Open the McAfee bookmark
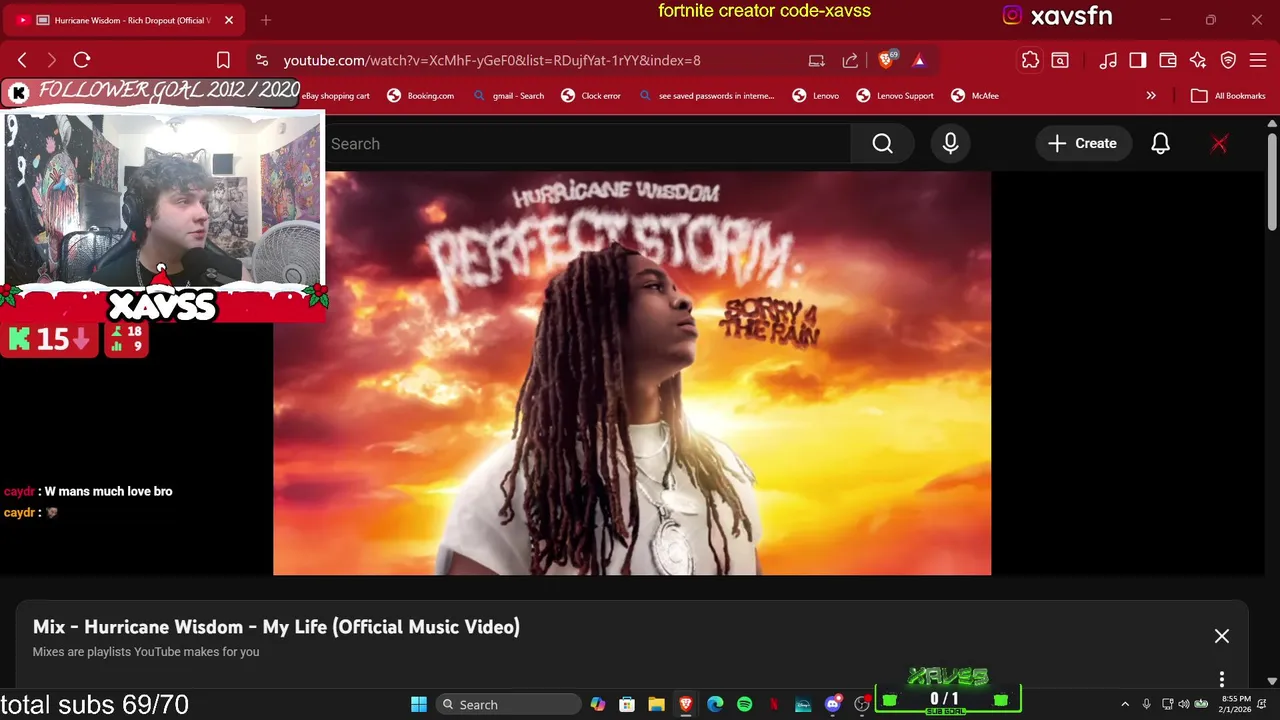1280x720 pixels. 975,96
